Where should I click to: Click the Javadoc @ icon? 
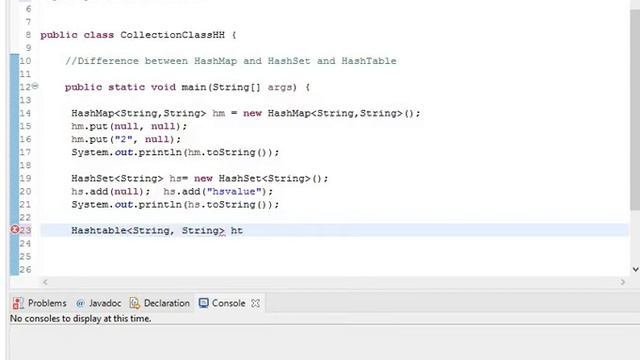coord(80,303)
